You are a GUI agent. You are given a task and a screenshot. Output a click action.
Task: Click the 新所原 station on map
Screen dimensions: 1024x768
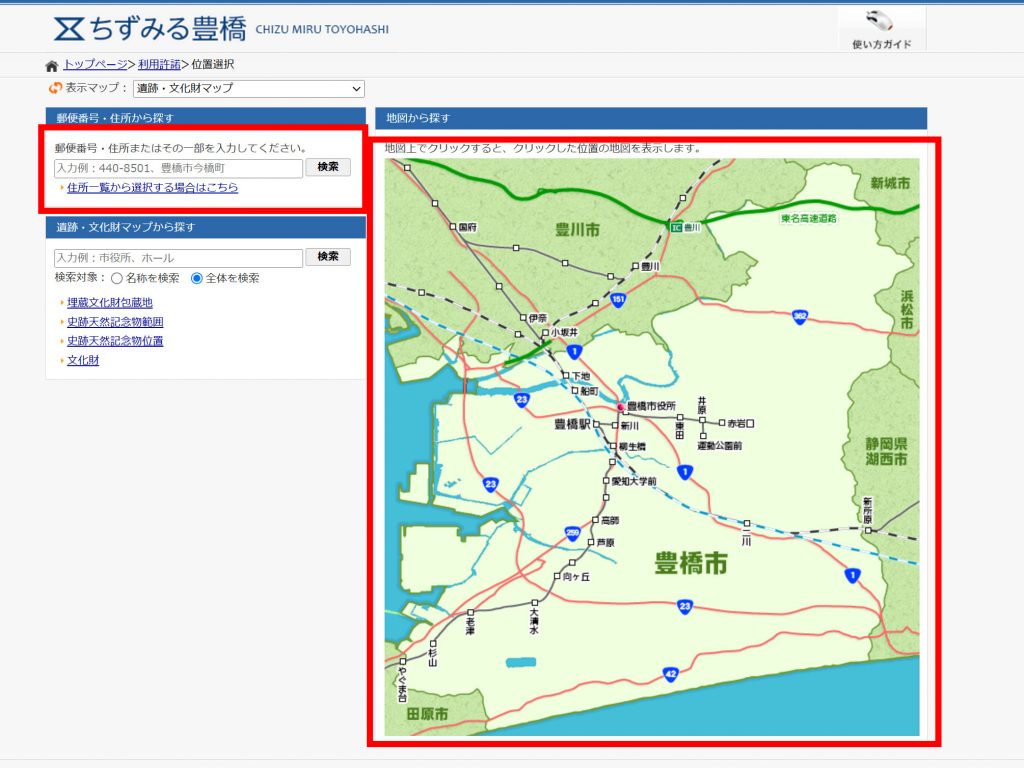(868, 530)
